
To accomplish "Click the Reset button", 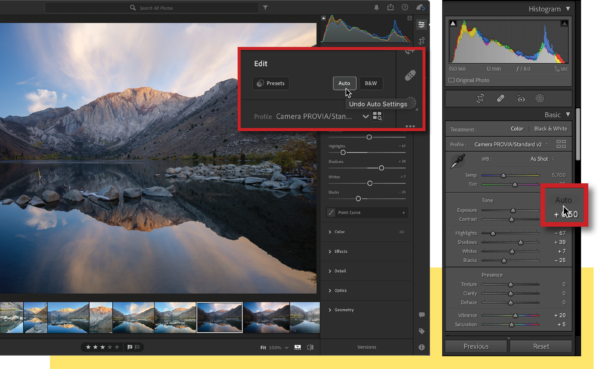I will click(541, 346).
